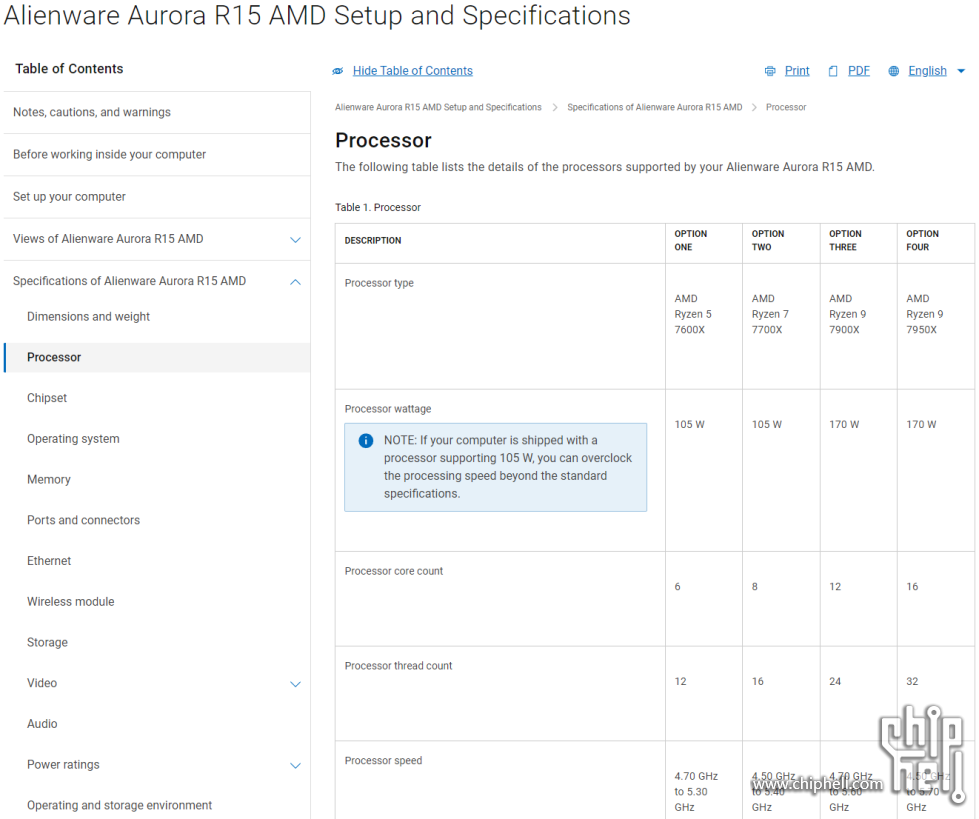This screenshot has height=819, width=979.
Task: Select the English language link
Action: [927, 71]
